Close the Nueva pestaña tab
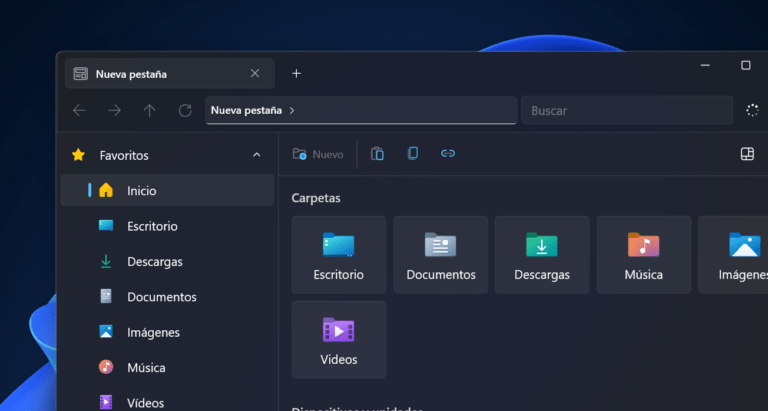 (255, 73)
